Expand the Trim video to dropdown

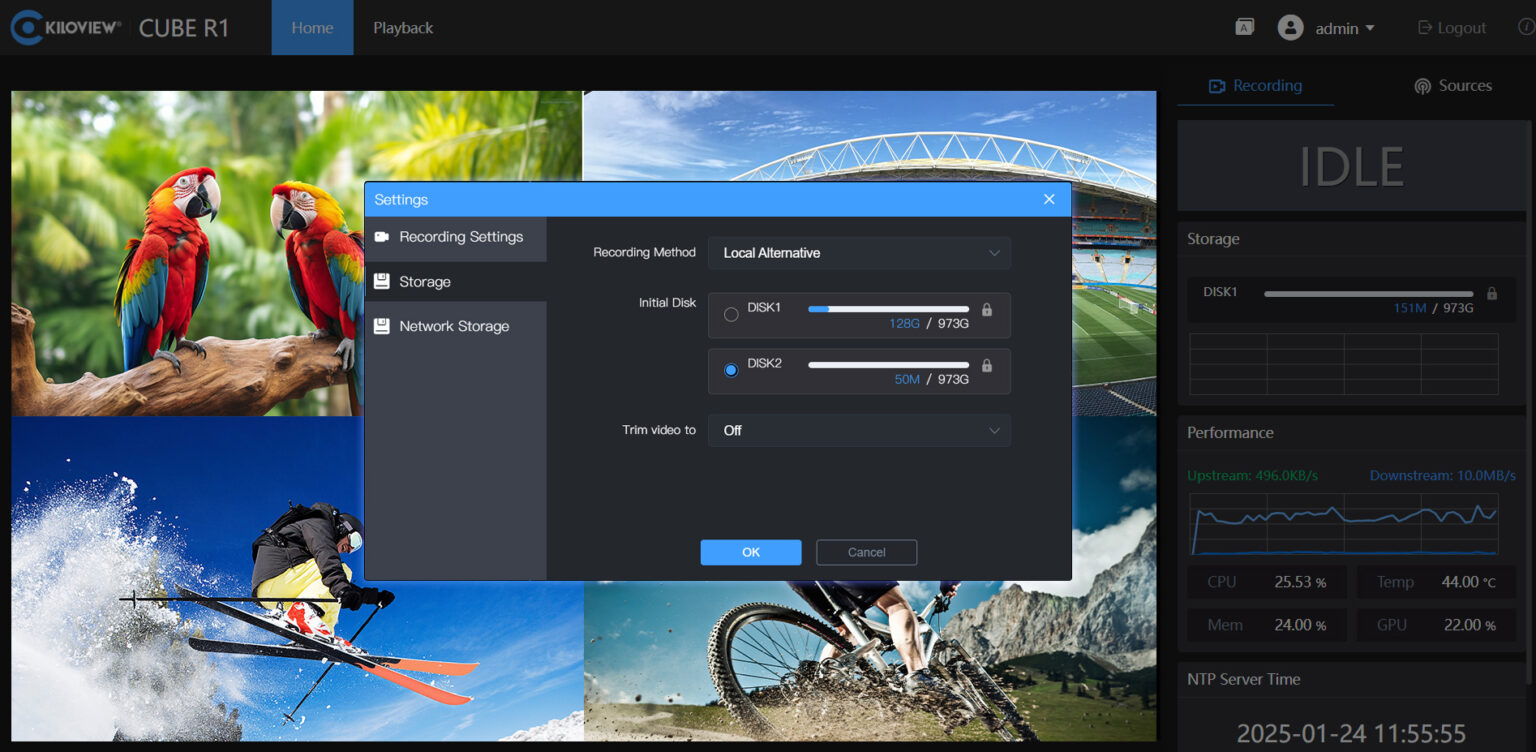point(859,430)
